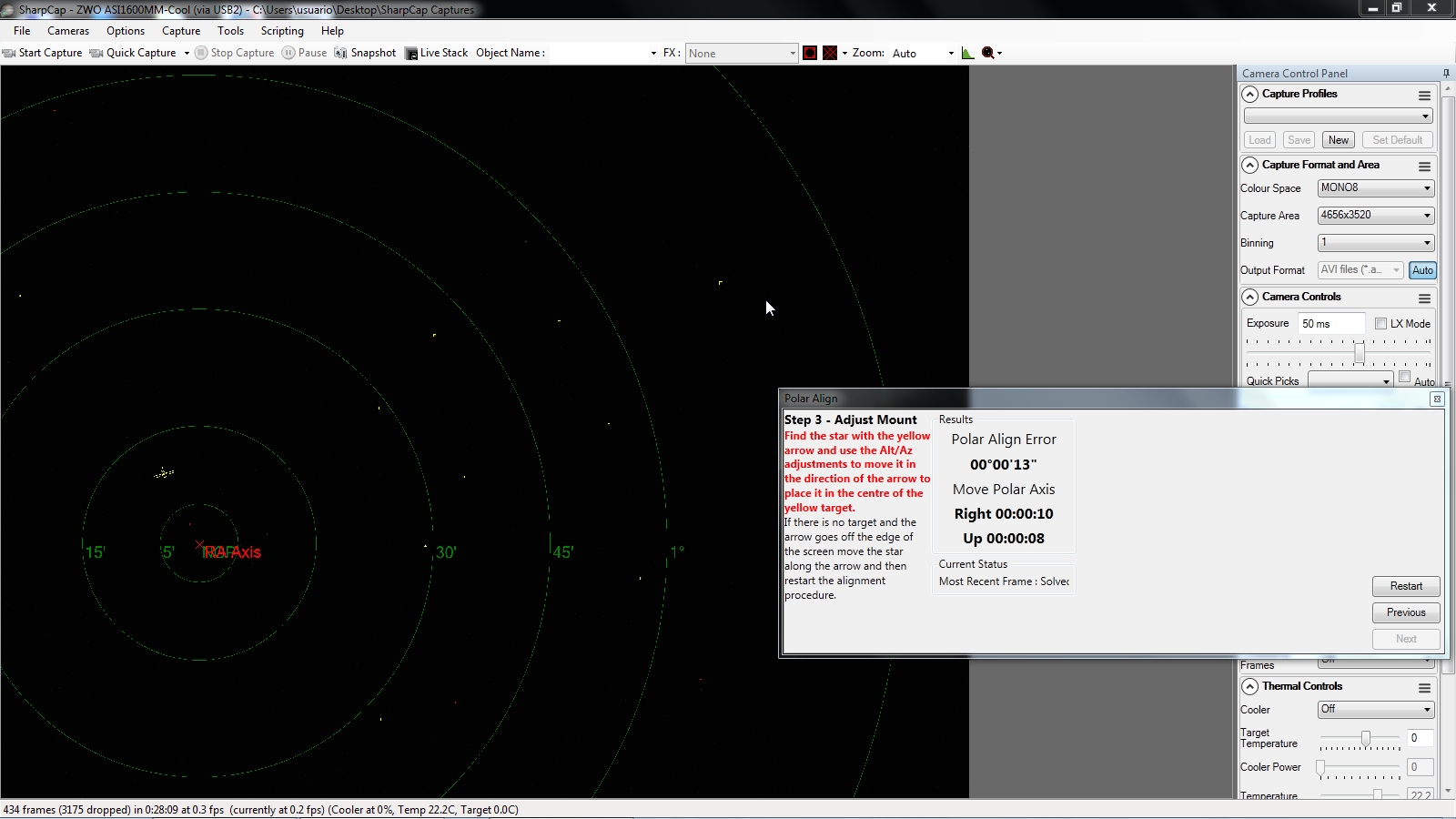Open the Thermal Controls options menu

[x=1424, y=687]
